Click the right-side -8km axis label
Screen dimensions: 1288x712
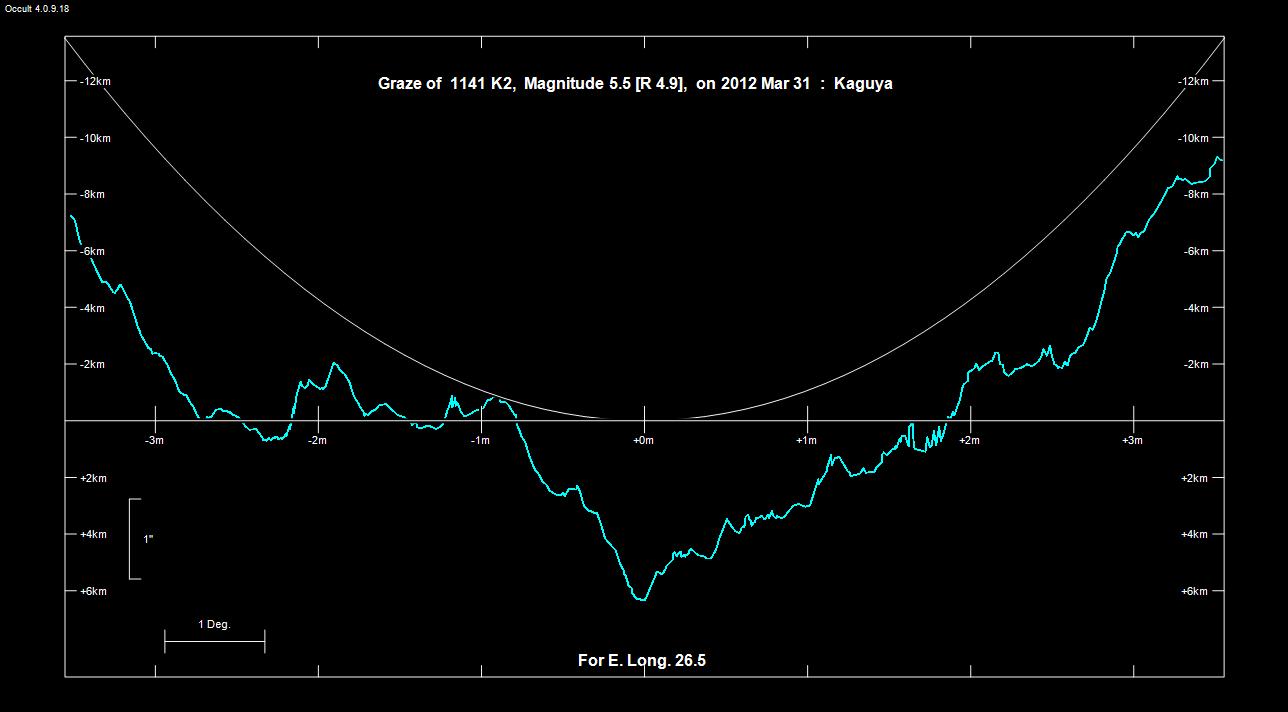pyautogui.click(x=1195, y=194)
